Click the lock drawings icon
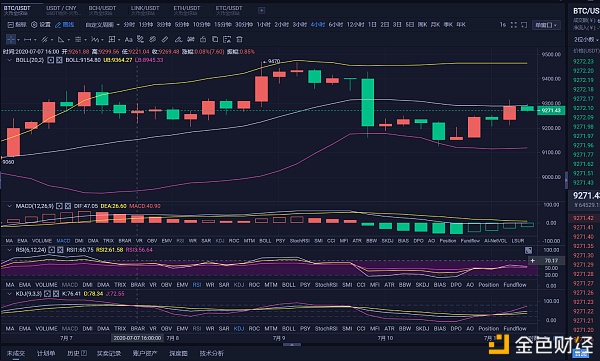Screen dimensions: 600x361 coord(203,39)
